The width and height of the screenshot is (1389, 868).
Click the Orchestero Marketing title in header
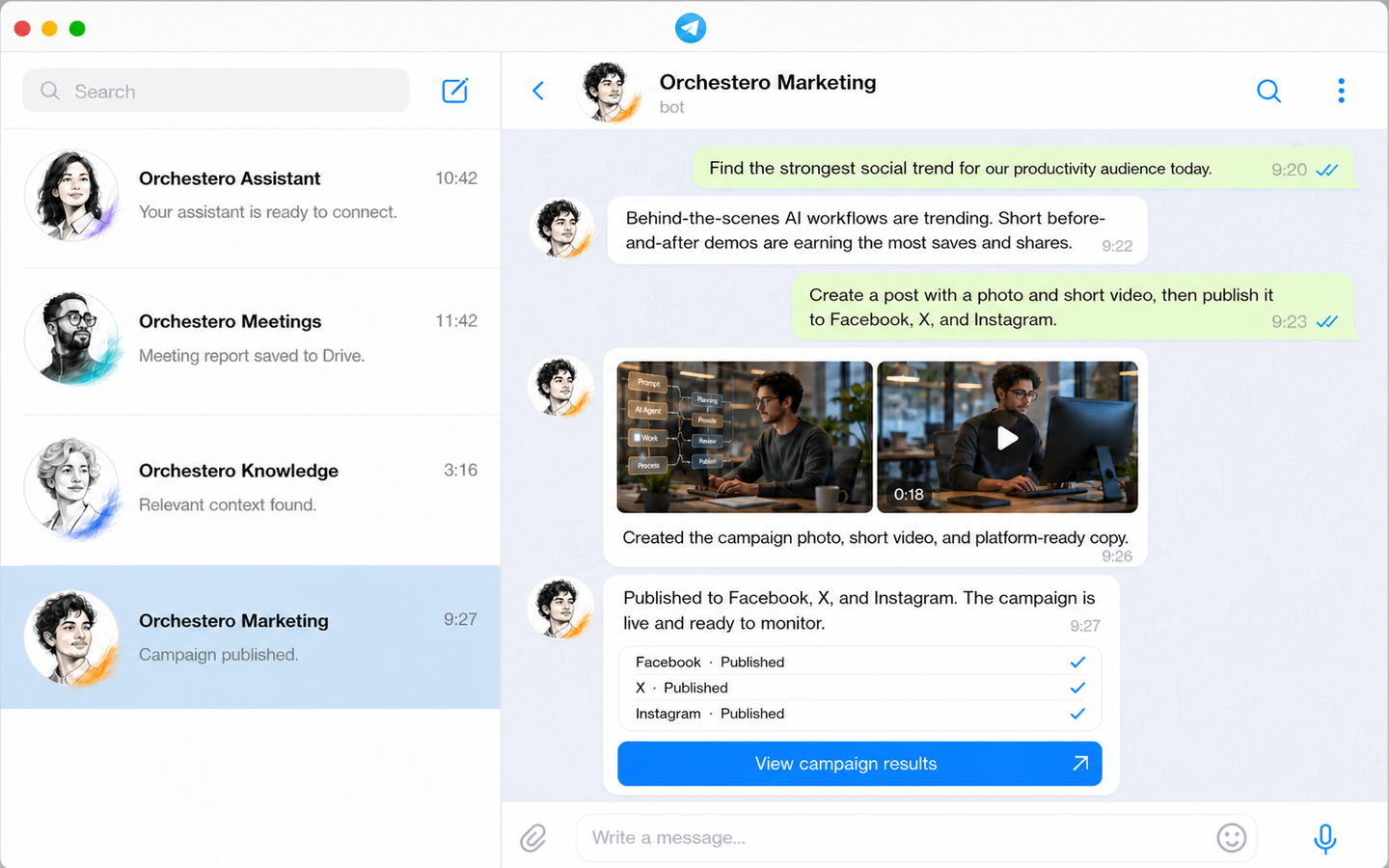[768, 82]
